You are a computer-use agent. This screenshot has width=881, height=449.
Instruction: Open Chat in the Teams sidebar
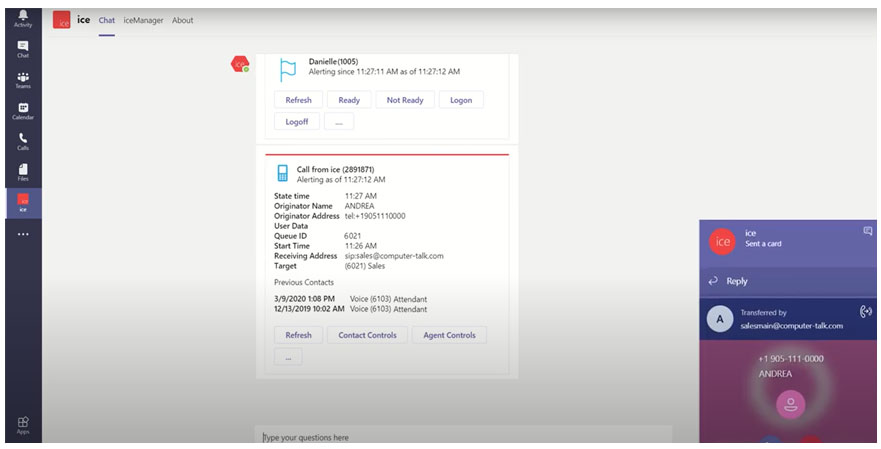[x=23, y=49]
